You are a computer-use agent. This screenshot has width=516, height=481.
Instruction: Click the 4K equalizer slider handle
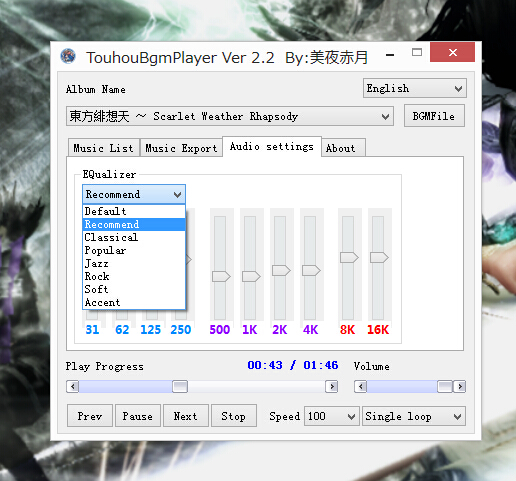[311, 270]
